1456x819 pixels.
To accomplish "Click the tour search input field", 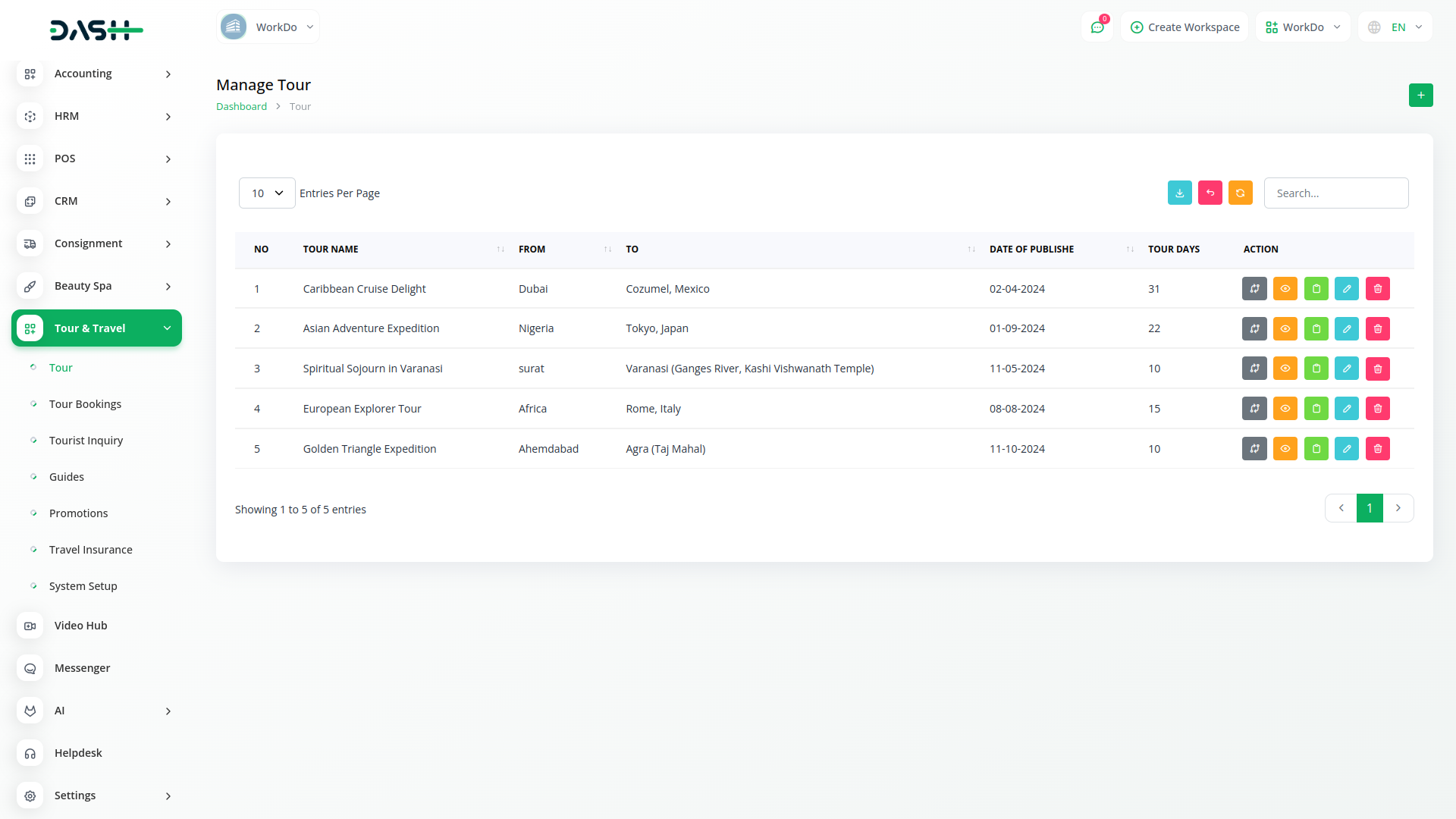I will 1335,193.
